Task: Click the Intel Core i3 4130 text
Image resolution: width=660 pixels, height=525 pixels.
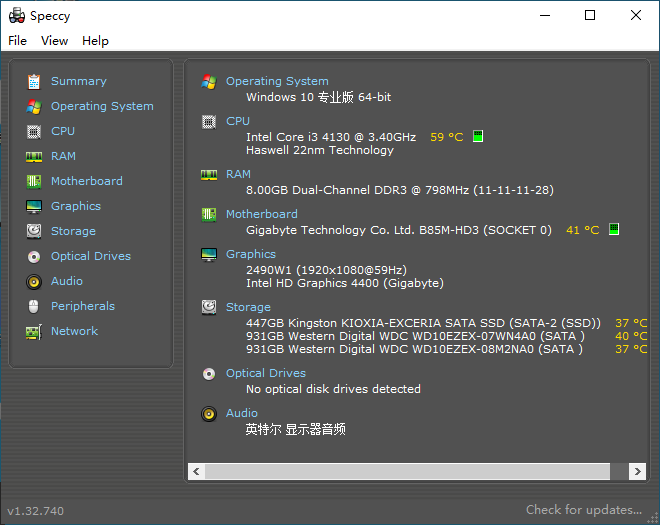Action: point(331,137)
